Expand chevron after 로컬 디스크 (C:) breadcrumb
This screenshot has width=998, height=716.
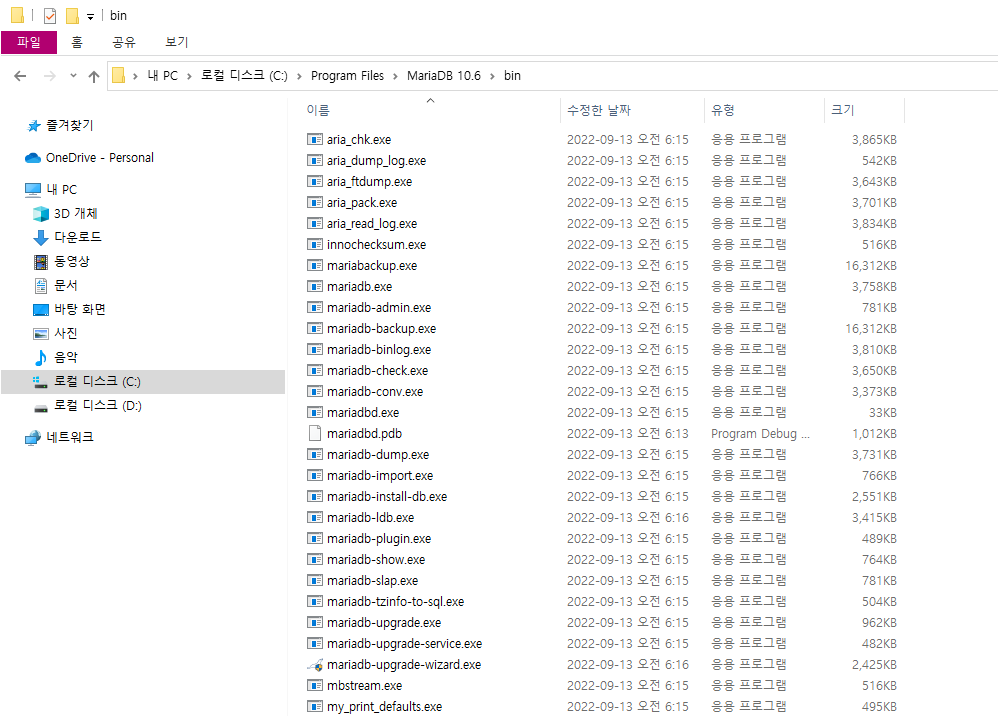click(x=299, y=76)
